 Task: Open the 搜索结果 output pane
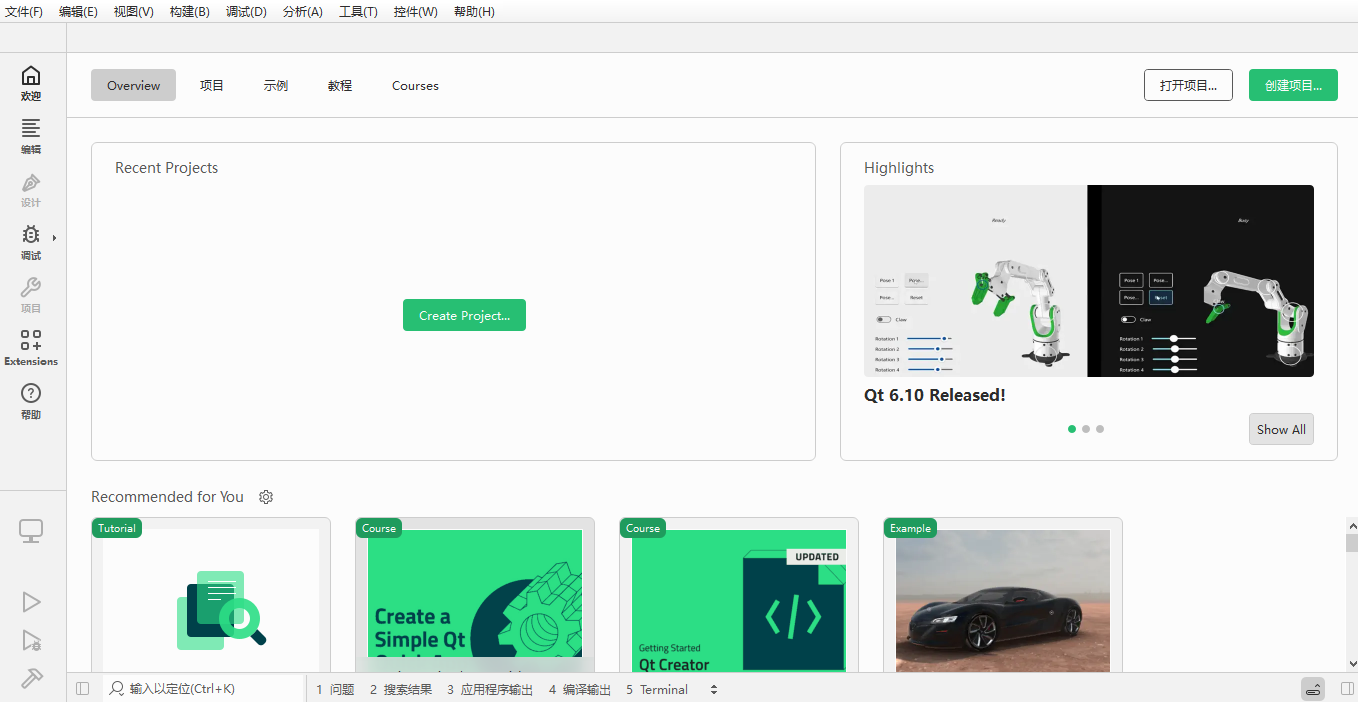[401, 689]
